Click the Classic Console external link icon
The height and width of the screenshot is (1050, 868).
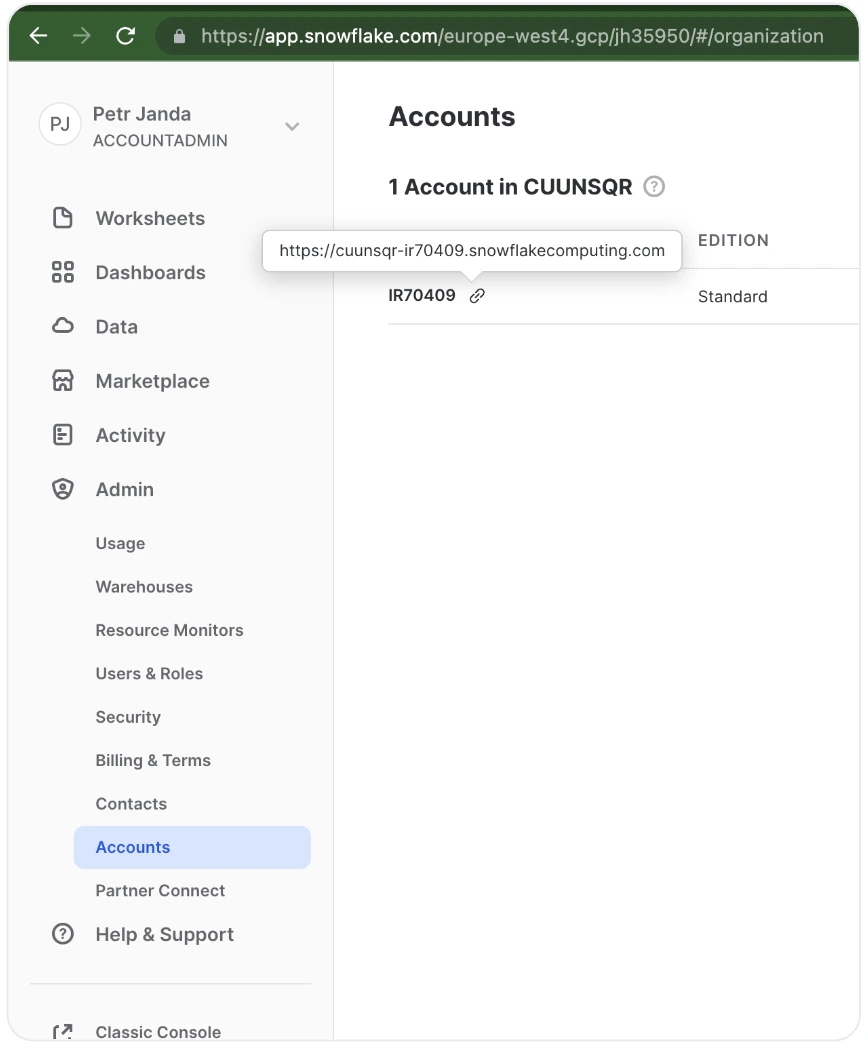tap(62, 1031)
